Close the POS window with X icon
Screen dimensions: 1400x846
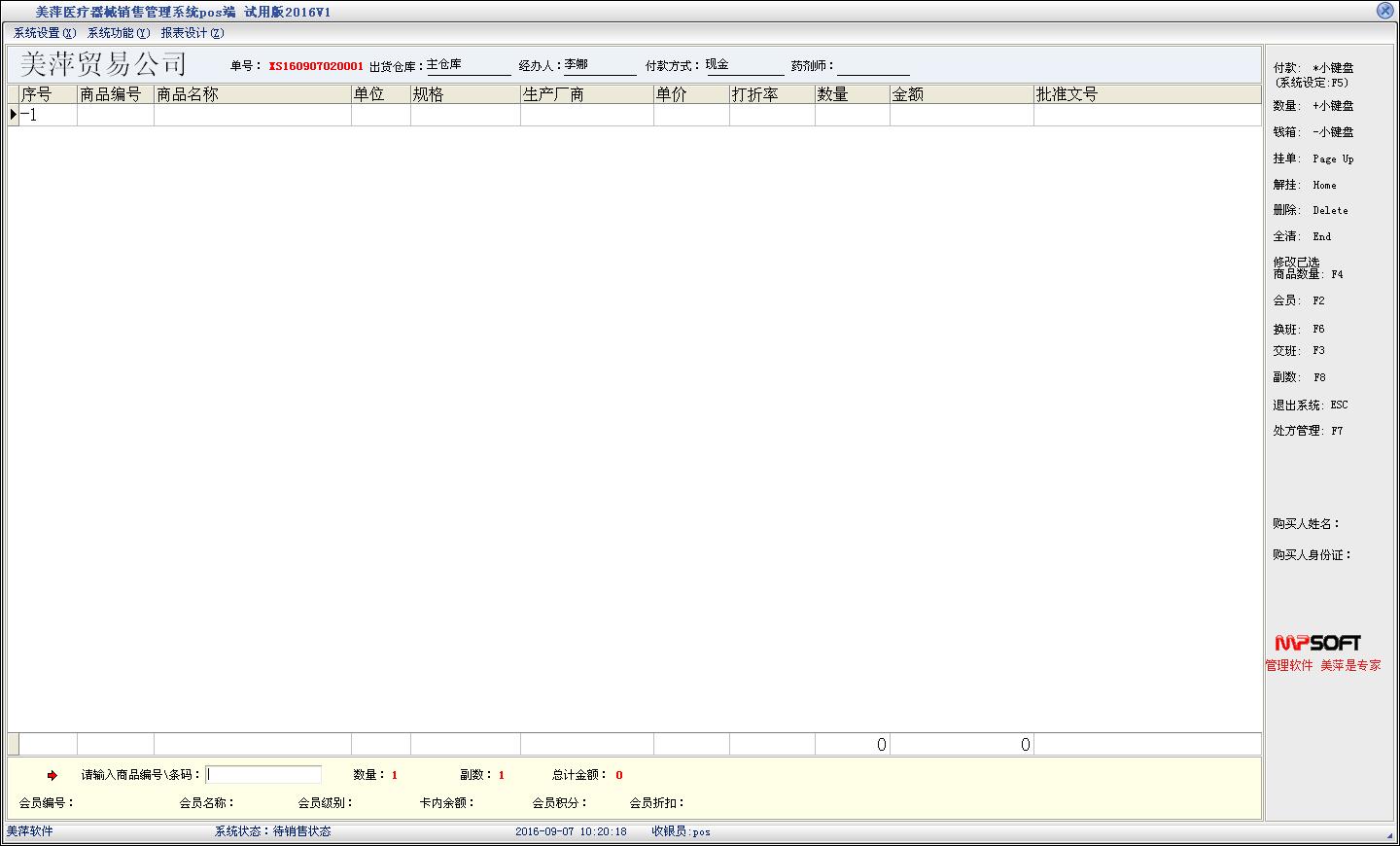(1385, 11)
